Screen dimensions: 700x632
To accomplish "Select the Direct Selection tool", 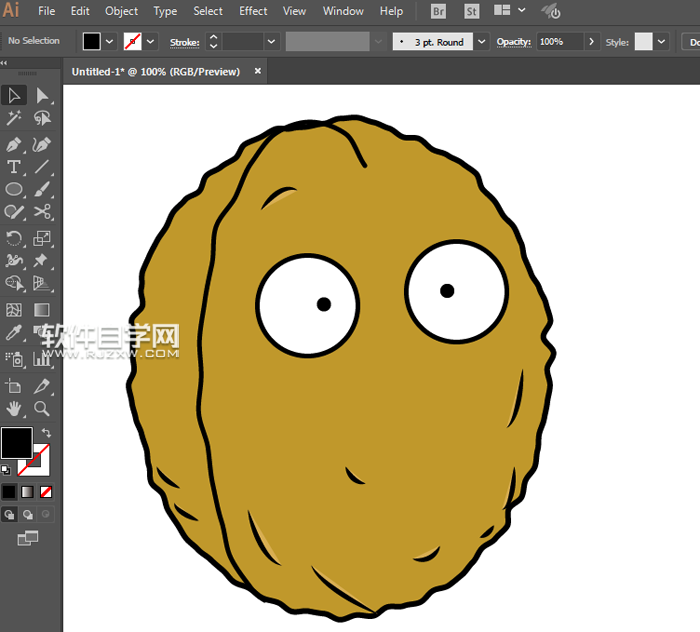I will pyautogui.click(x=42, y=96).
